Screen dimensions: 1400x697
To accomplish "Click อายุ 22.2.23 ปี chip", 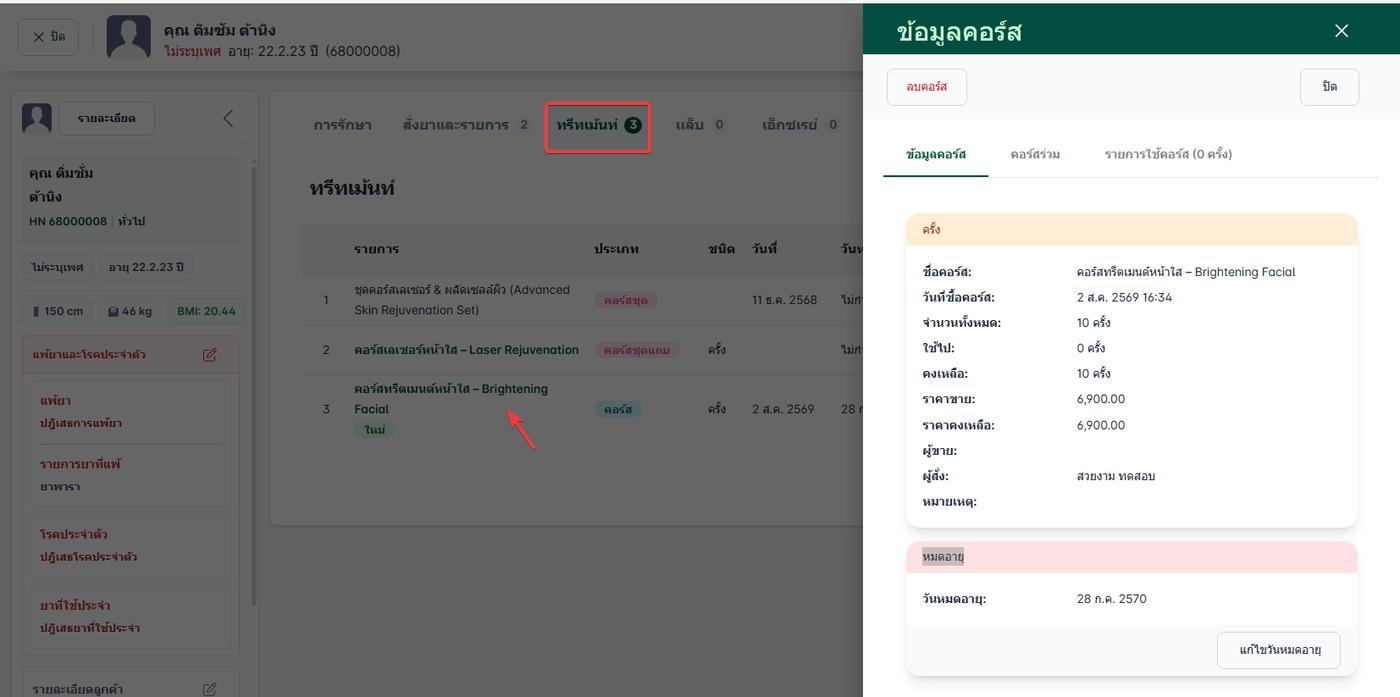I will click(147, 267).
